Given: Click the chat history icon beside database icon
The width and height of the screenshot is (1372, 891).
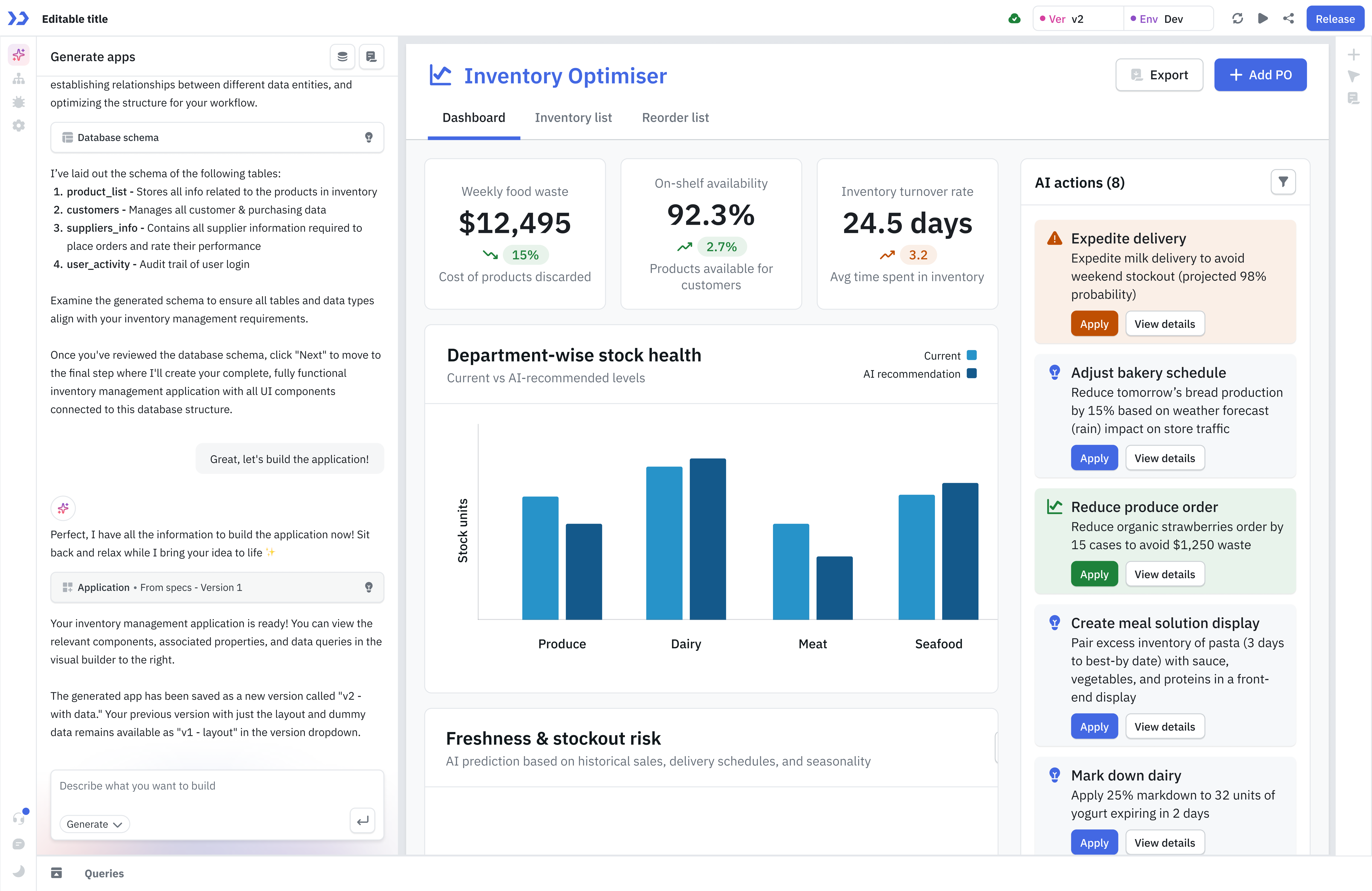Looking at the screenshot, I should pos(371,56).
